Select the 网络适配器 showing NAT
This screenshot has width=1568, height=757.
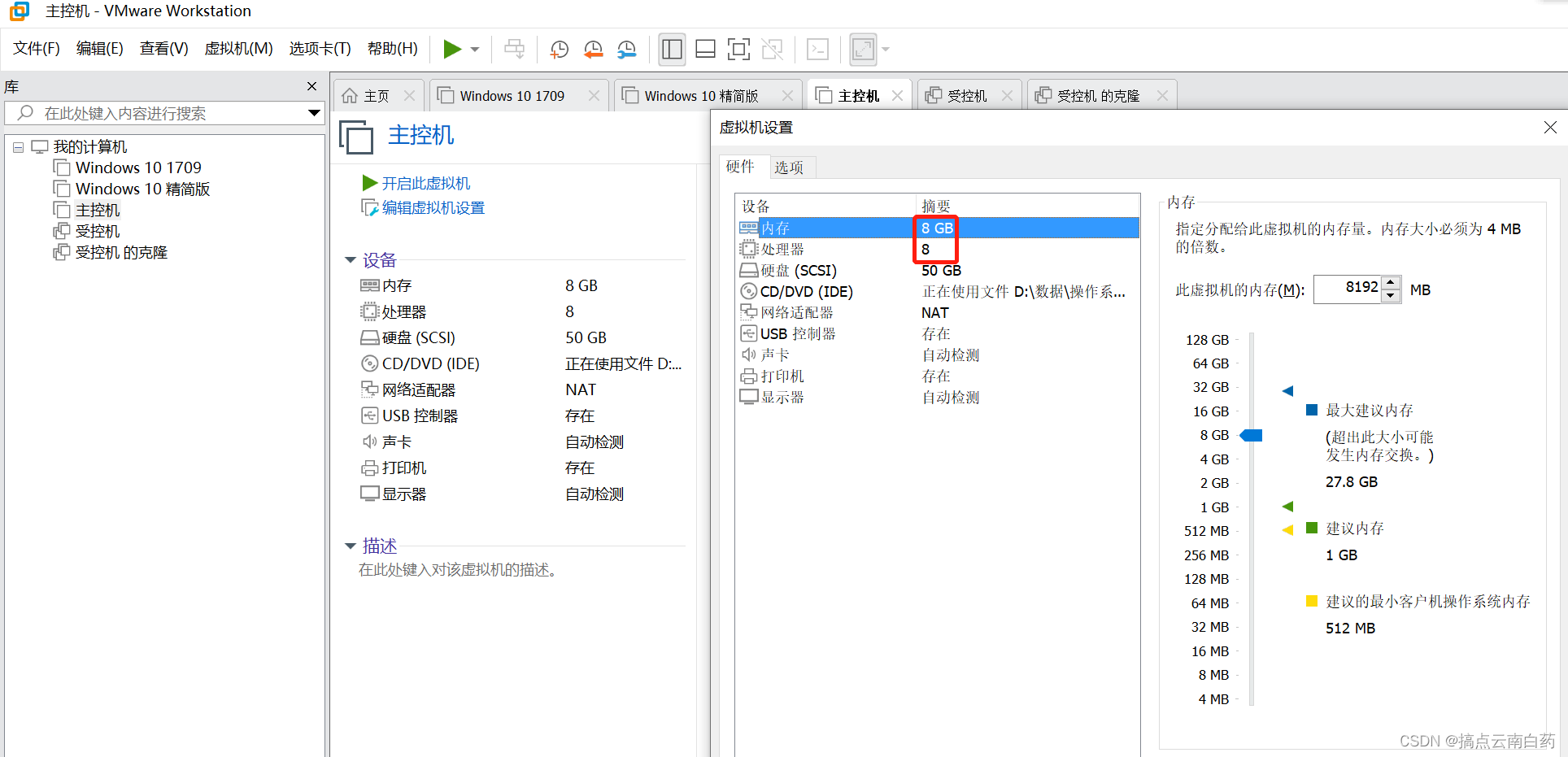(797, 311)
